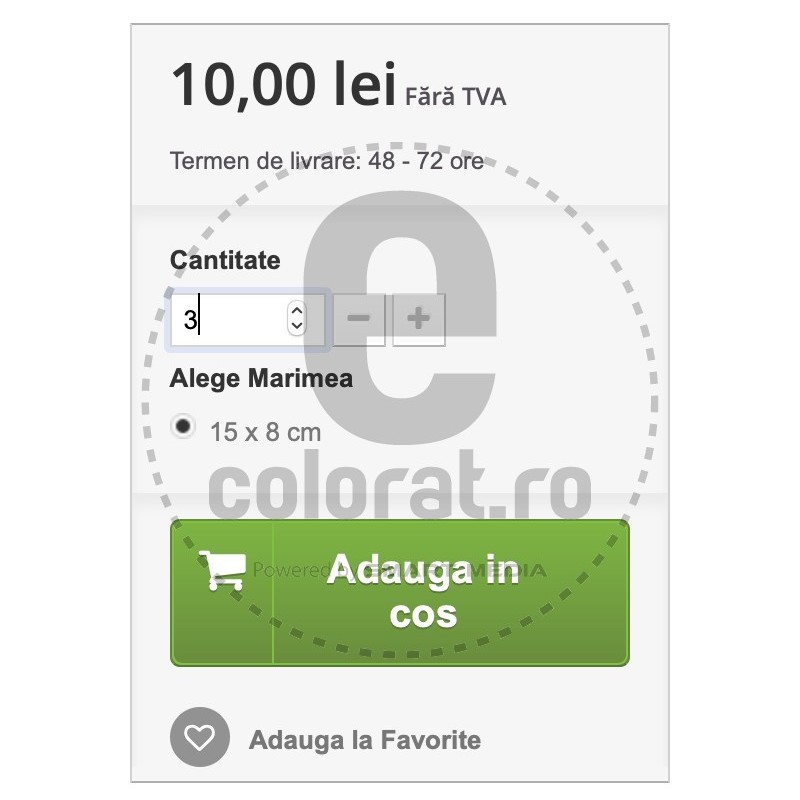Click the 'Alege Marimea' heading
The image size is (800, 800).
click(x=261, y=379)
